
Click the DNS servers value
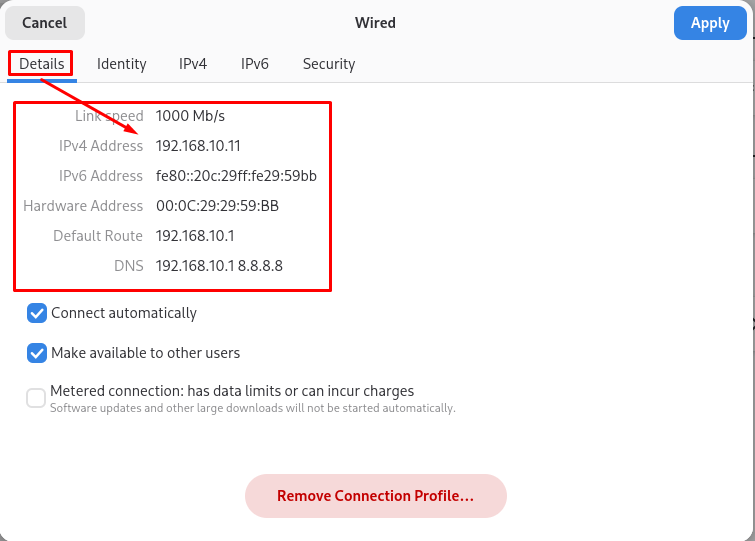point(219,266)
